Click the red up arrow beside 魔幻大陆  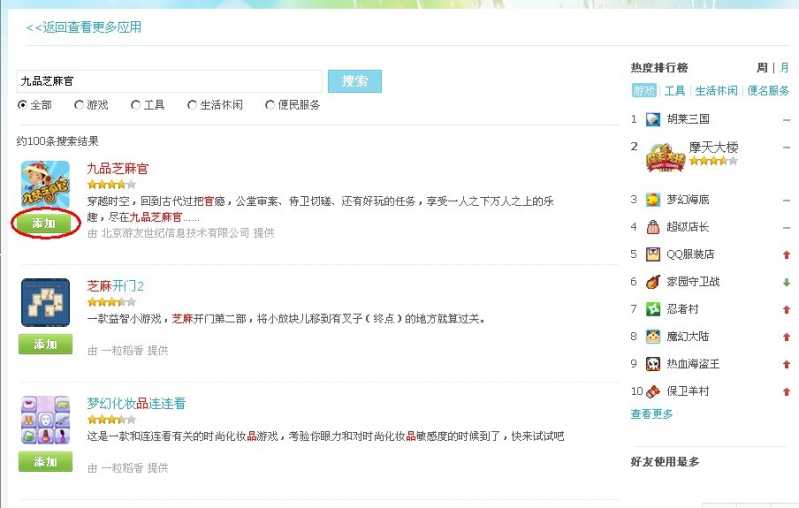786,337
